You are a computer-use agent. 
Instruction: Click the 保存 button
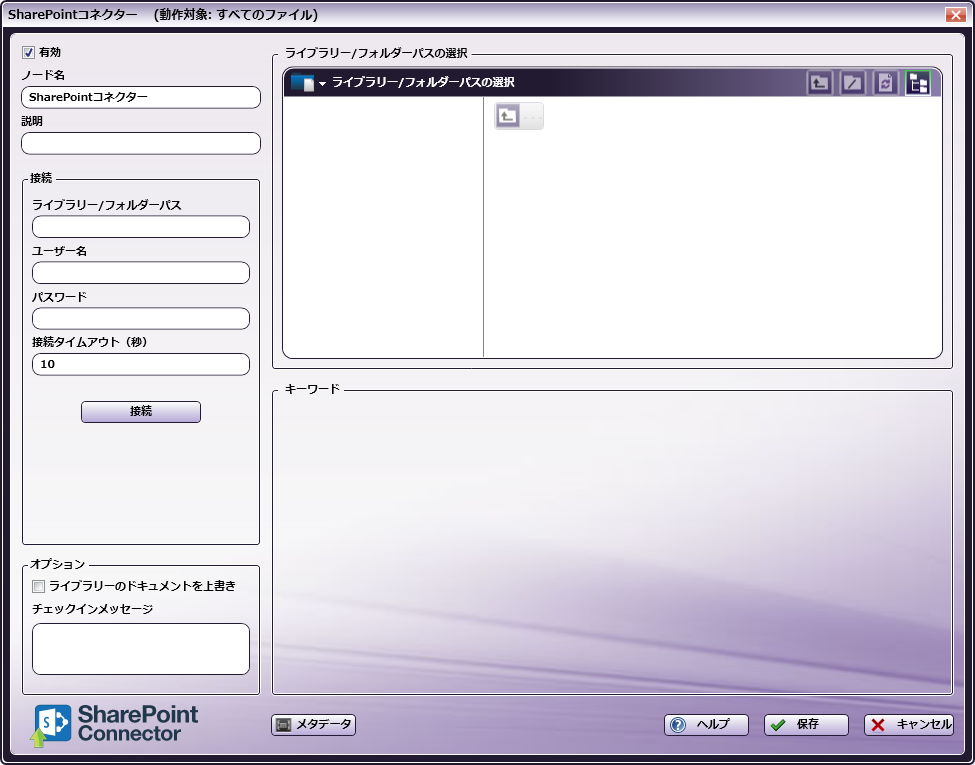tap(806, 725)
